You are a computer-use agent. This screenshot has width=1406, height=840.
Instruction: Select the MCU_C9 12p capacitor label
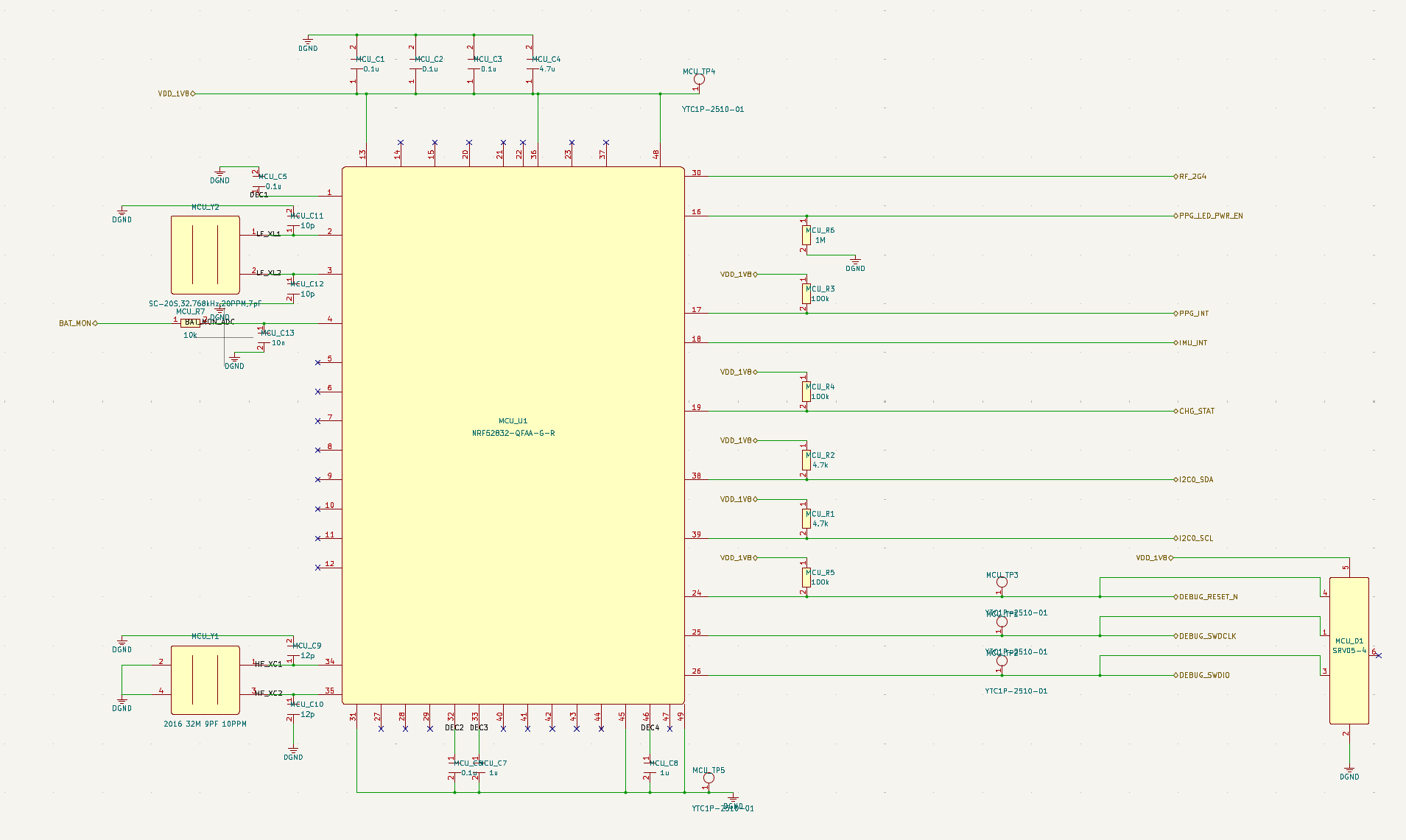307,646
